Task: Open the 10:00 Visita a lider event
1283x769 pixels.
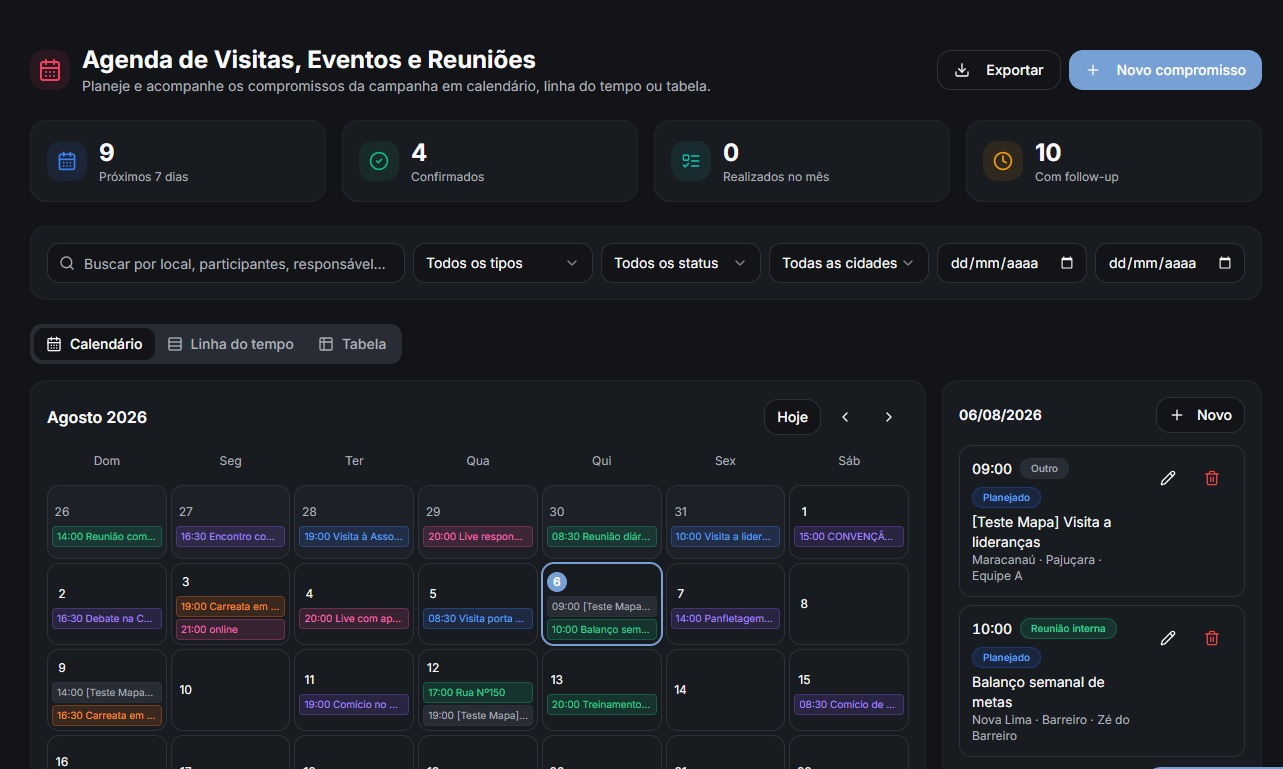Action: (725, 536)
